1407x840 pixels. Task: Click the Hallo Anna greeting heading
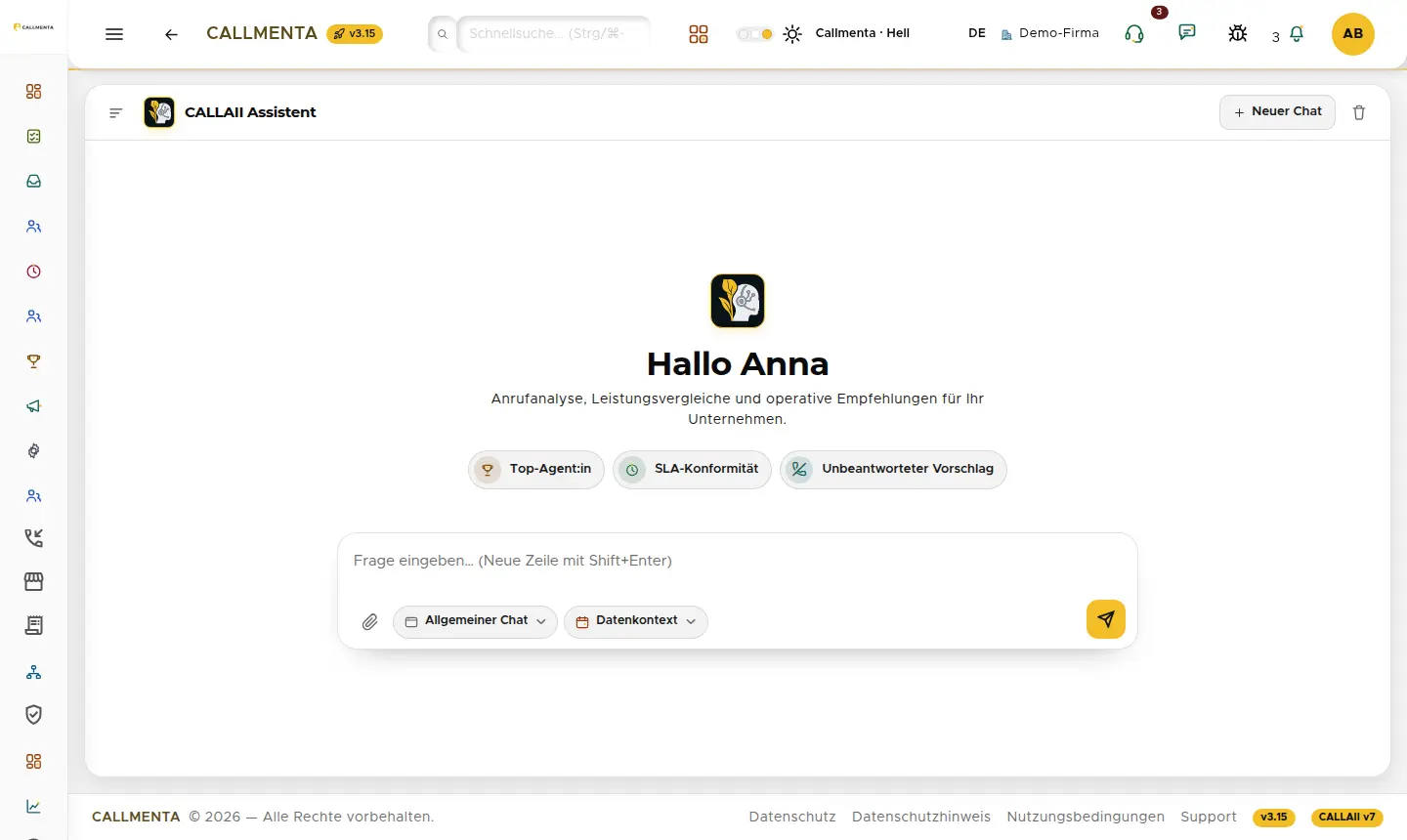[738, 364]
